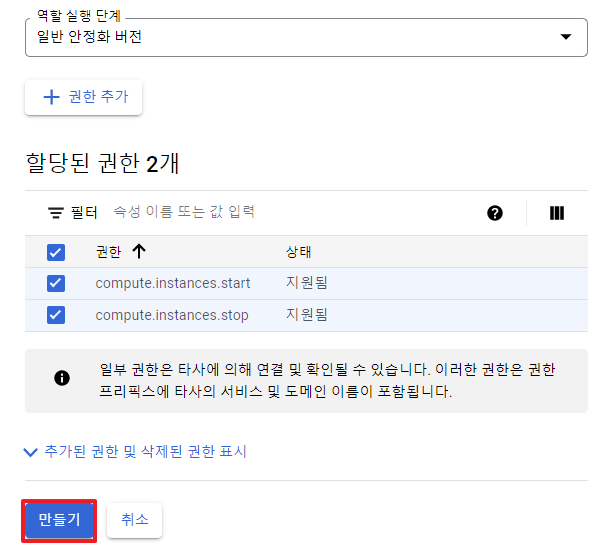Uncheck the compute.instances.start checkbox
The image size is (606, 555).
coord(56,283)
